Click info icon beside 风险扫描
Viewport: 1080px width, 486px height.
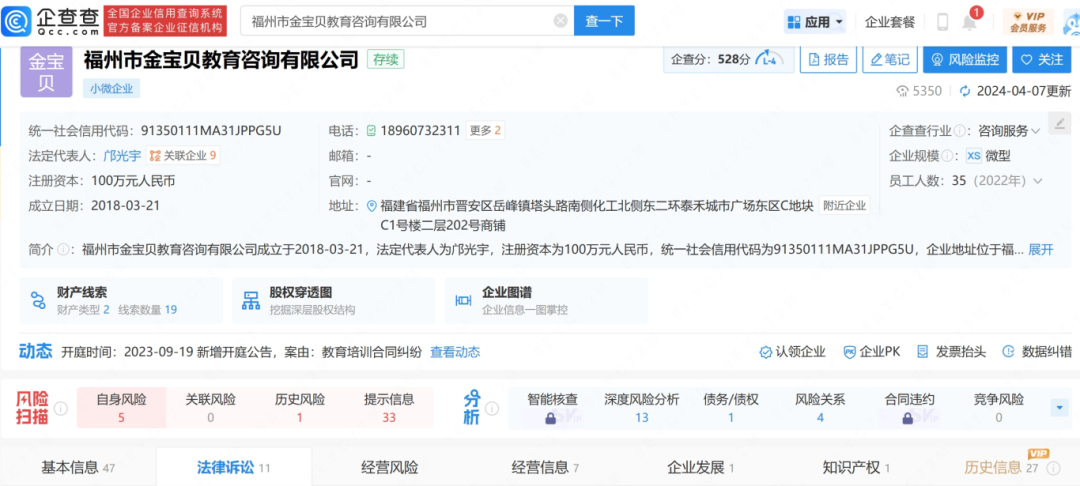click(61, 408)
